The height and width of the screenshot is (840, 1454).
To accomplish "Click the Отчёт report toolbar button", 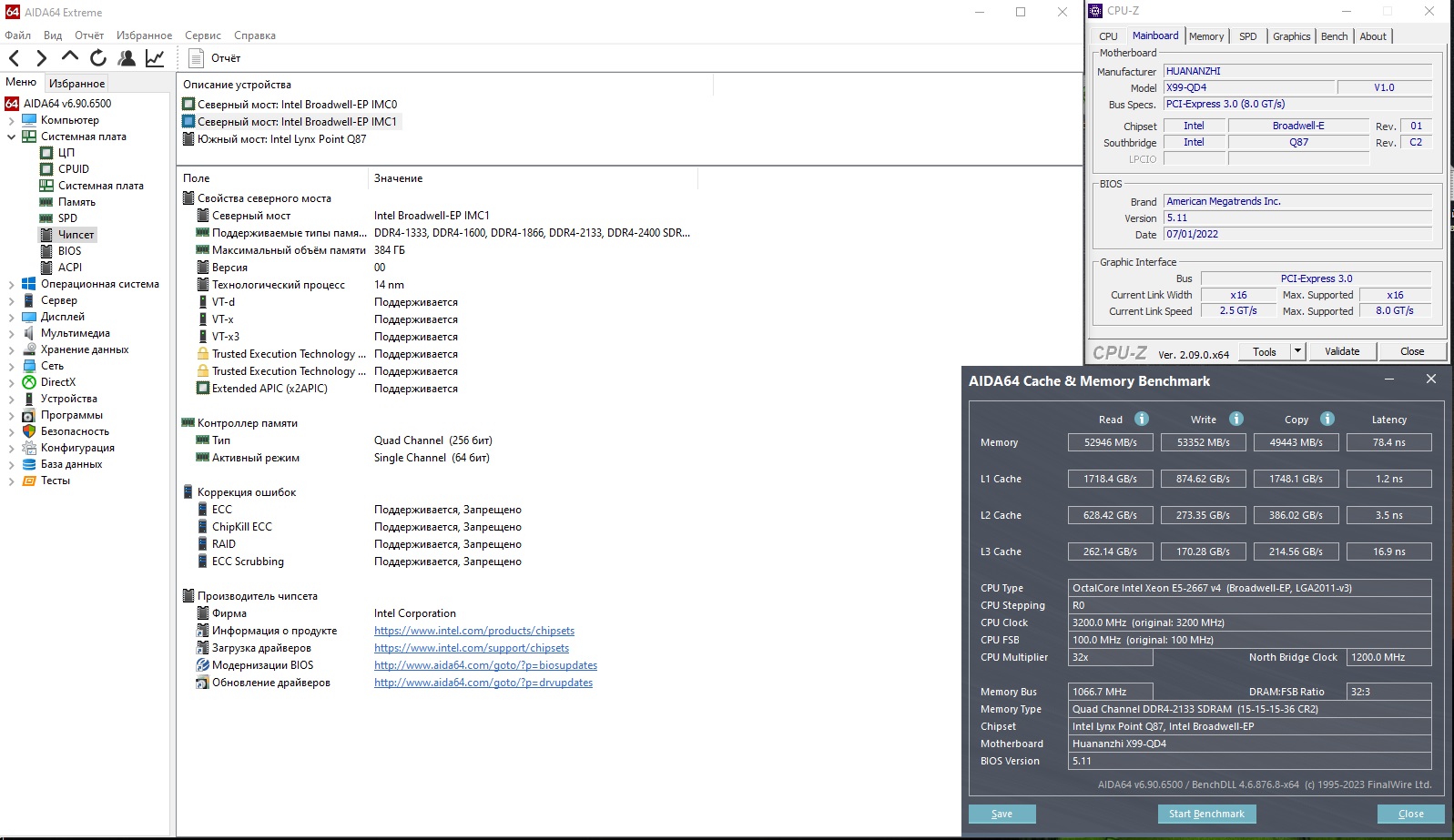I will 215,58.
